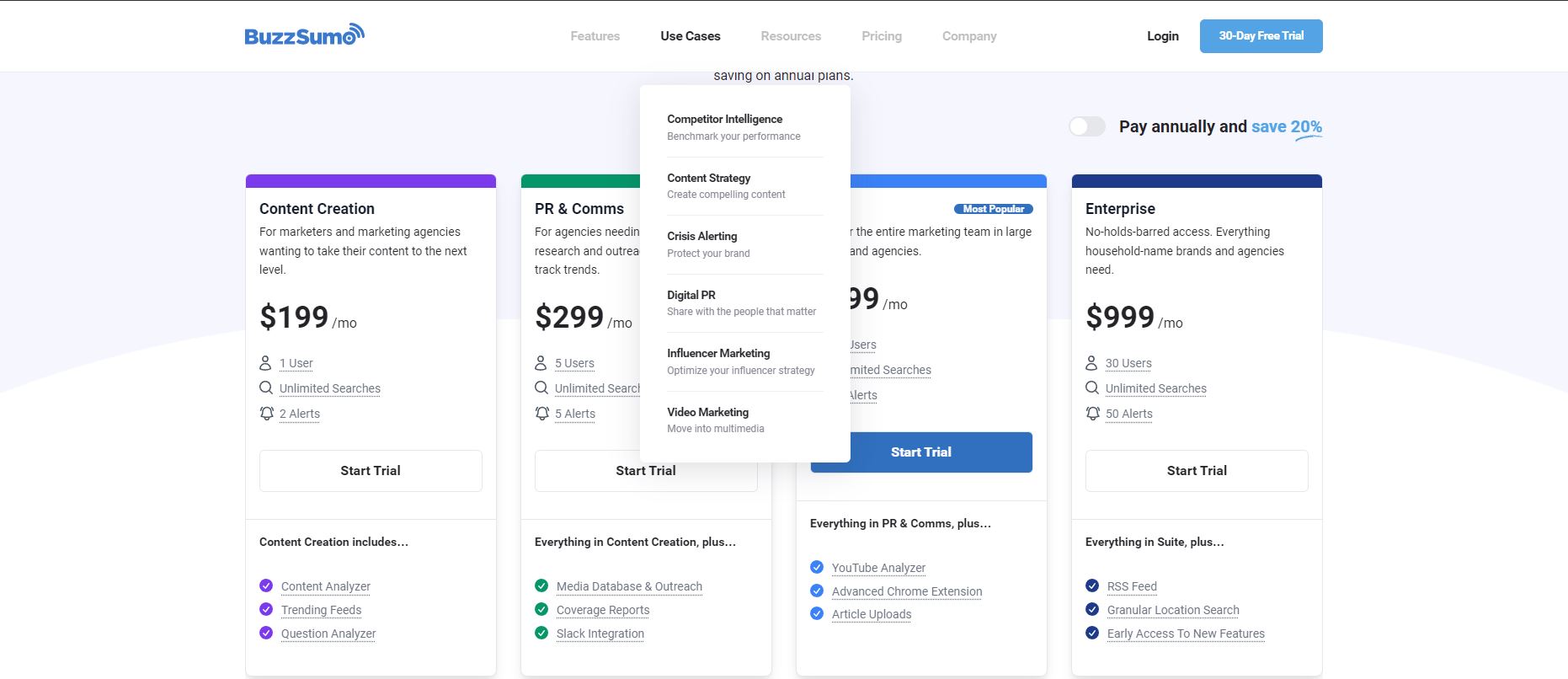The image size is (1568, 679).
Task: Click Media Database & Outreach link
Action: point(629,586)
